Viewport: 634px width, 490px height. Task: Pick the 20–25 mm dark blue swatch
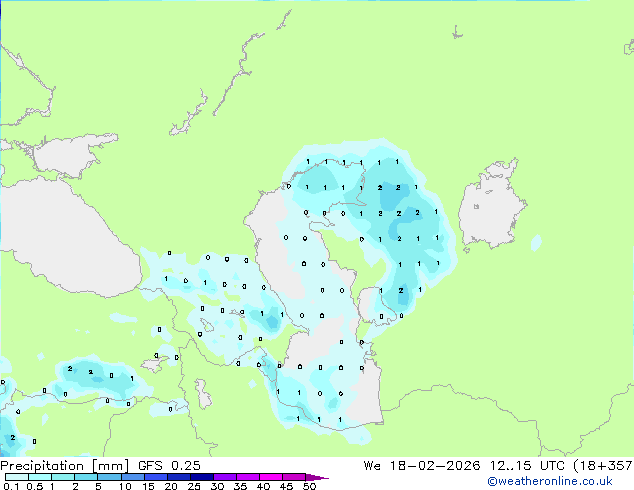pos(179,477)
